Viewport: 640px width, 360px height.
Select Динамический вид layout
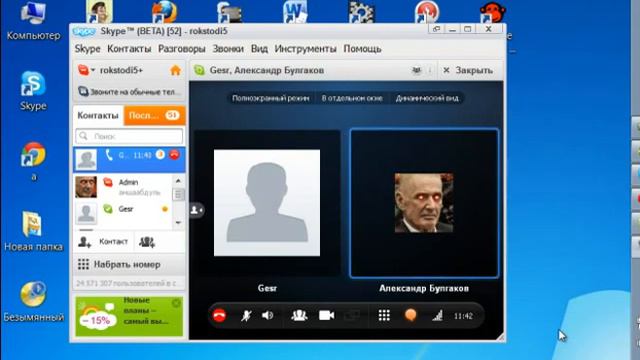tap(427, 98)
